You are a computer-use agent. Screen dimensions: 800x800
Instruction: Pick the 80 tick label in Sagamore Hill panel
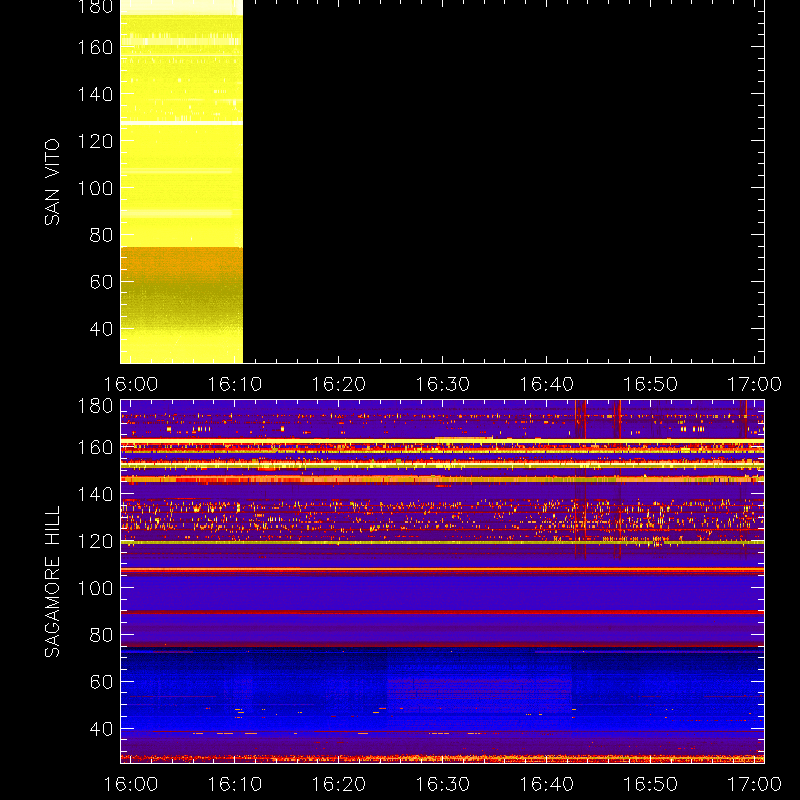[101, 635]
